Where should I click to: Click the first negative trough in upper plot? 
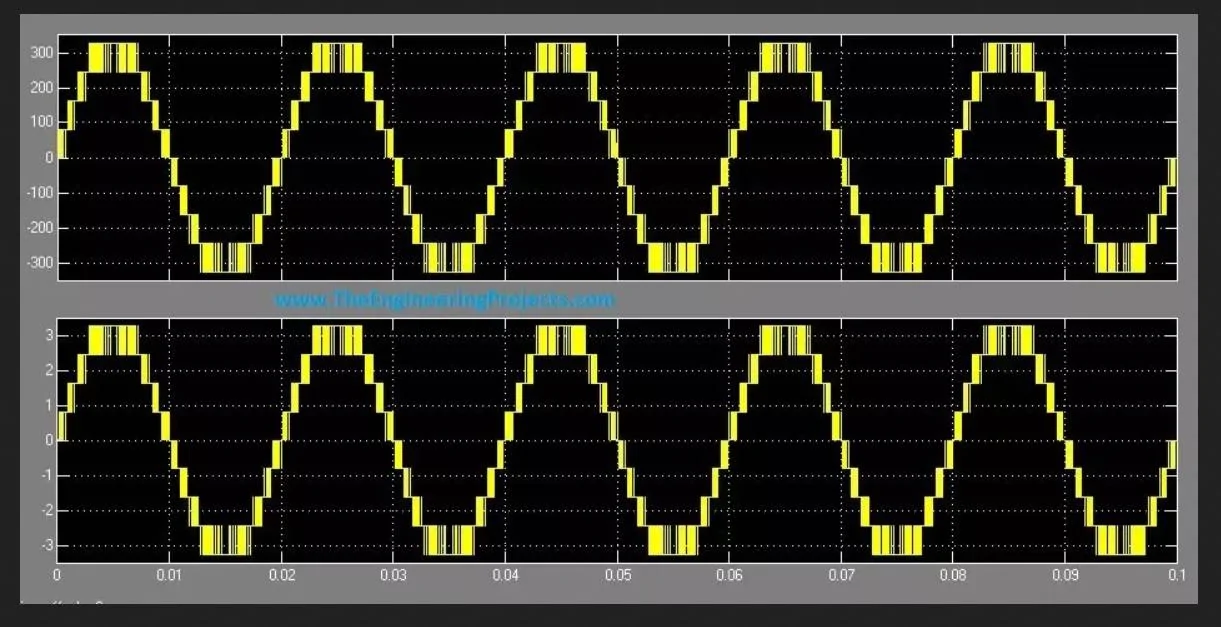225,258
